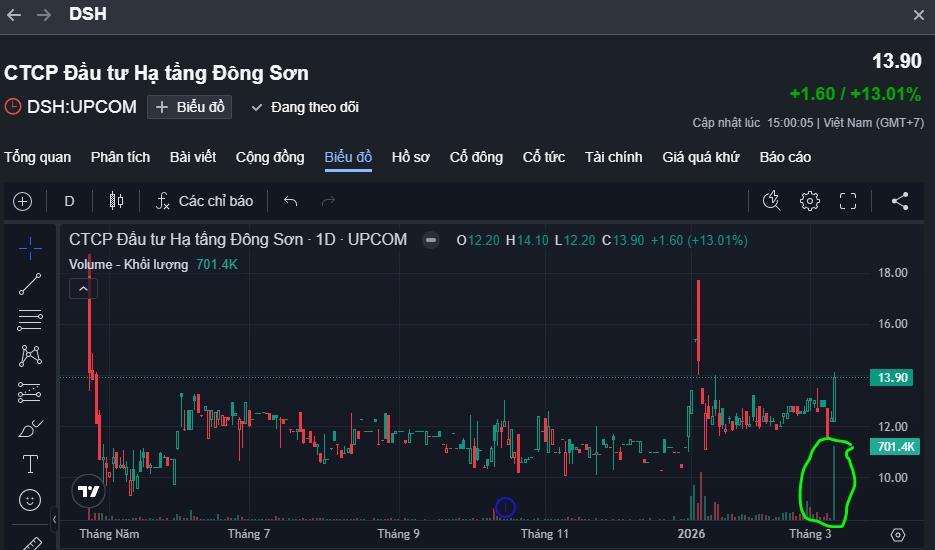
Task: Open chart settings gear icon
Action: click(809, 201)
